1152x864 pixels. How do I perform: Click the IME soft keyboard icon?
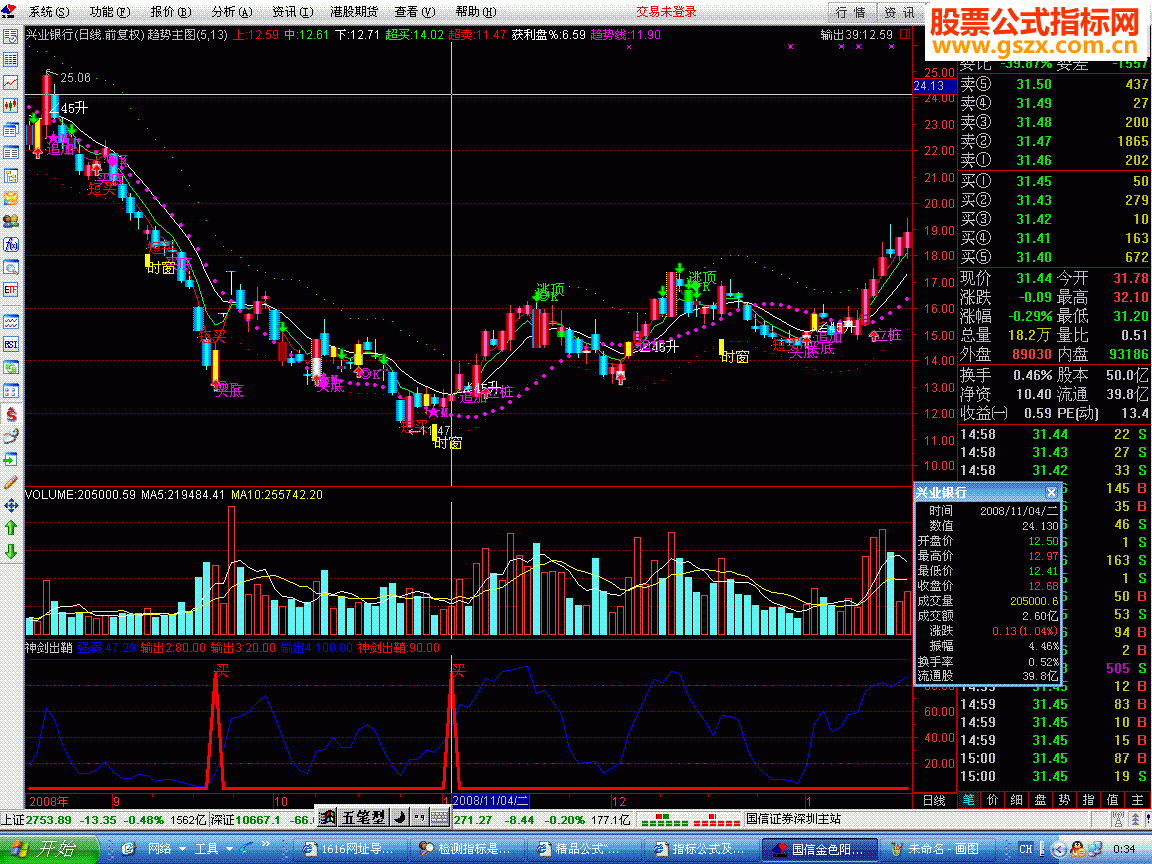439,817
